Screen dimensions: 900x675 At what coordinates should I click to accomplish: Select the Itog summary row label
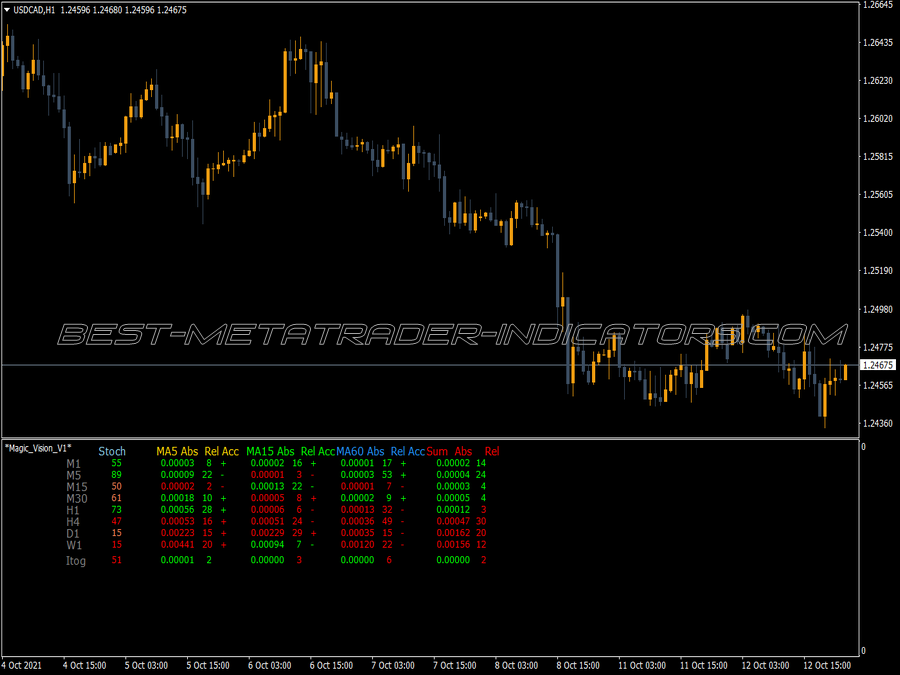76,561
